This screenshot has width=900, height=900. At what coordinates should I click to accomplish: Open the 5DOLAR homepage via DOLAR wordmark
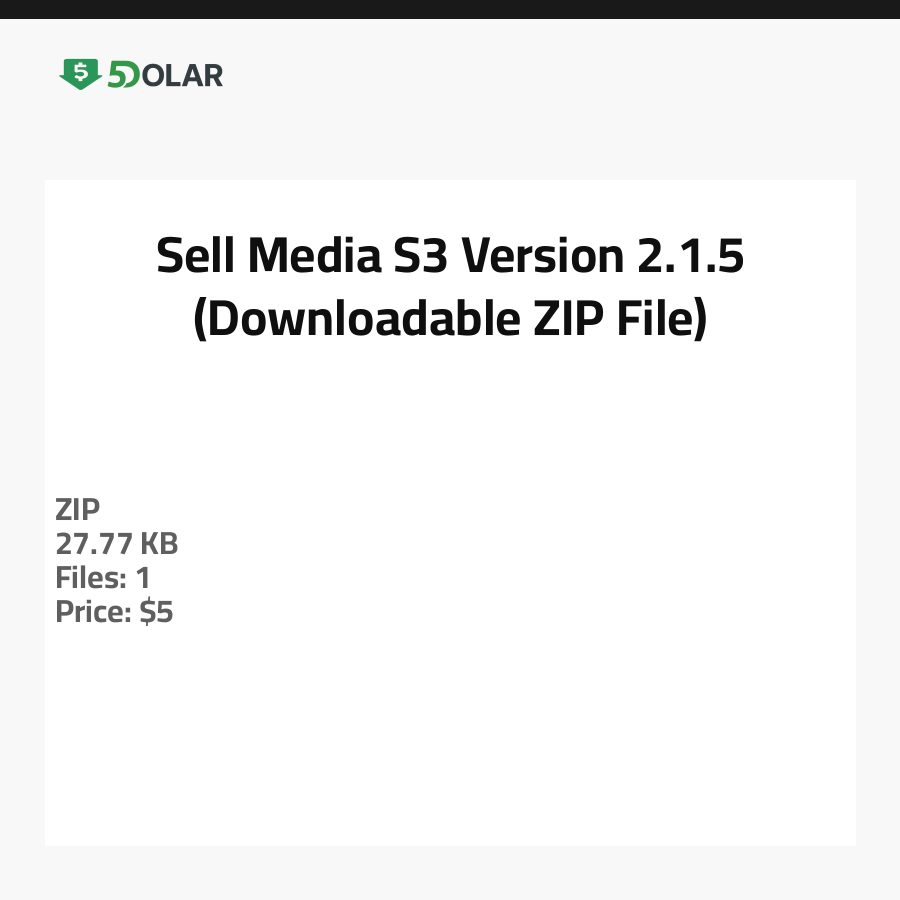182,75
